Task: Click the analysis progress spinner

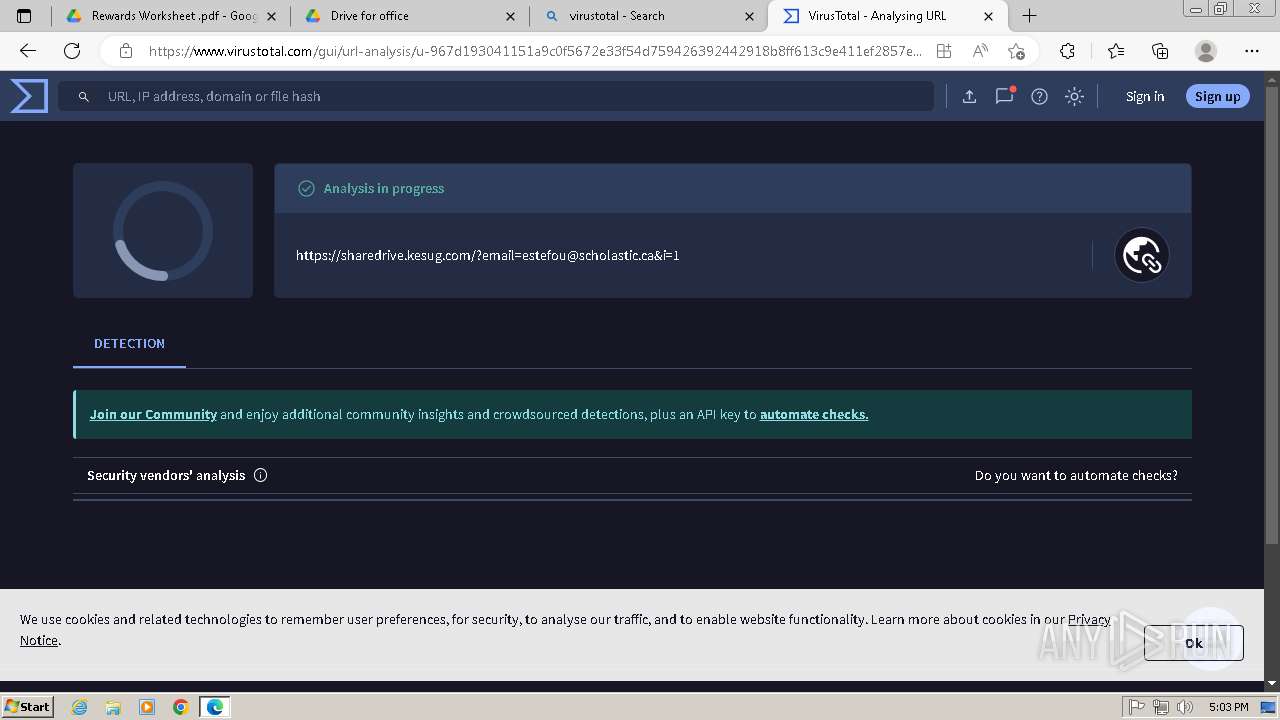Action: pyautogui.click(x=163, y=231)
